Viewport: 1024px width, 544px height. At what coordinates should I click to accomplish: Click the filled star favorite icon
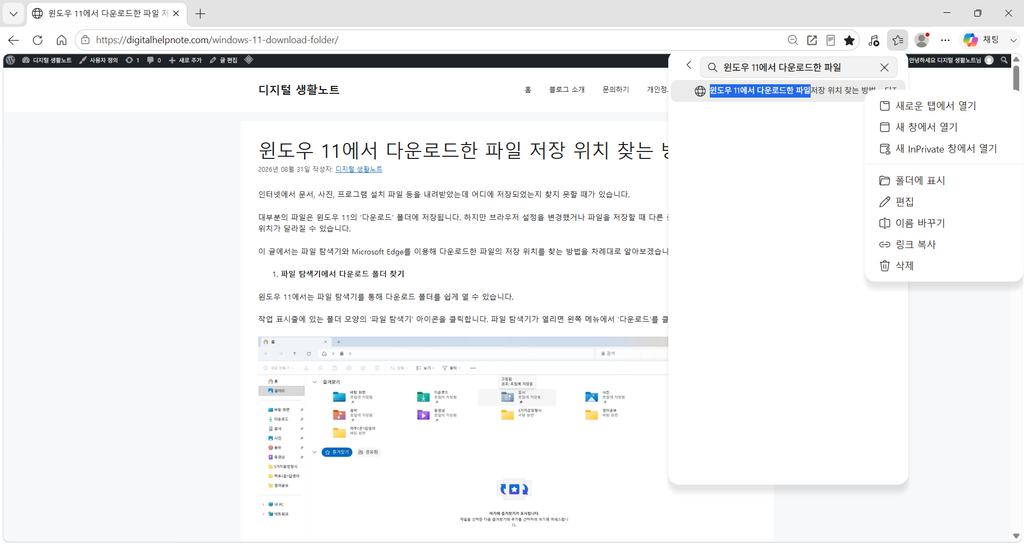pyautogui.click(x=849, y=40)
